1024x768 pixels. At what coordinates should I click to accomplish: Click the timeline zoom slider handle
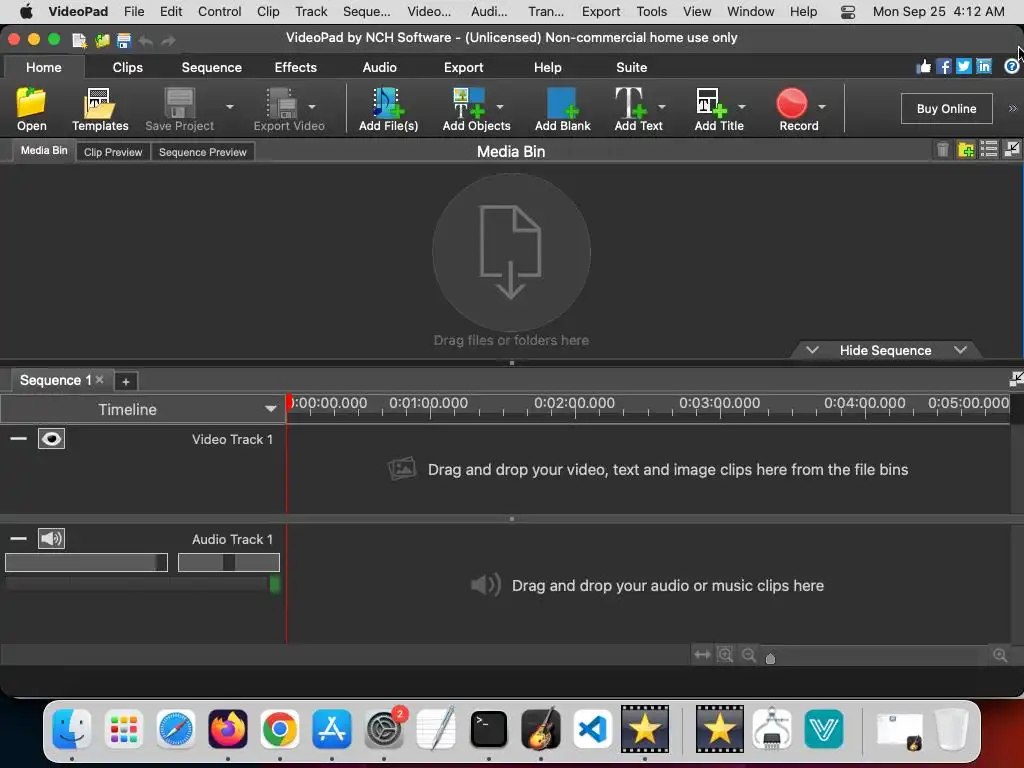(771, 658)
